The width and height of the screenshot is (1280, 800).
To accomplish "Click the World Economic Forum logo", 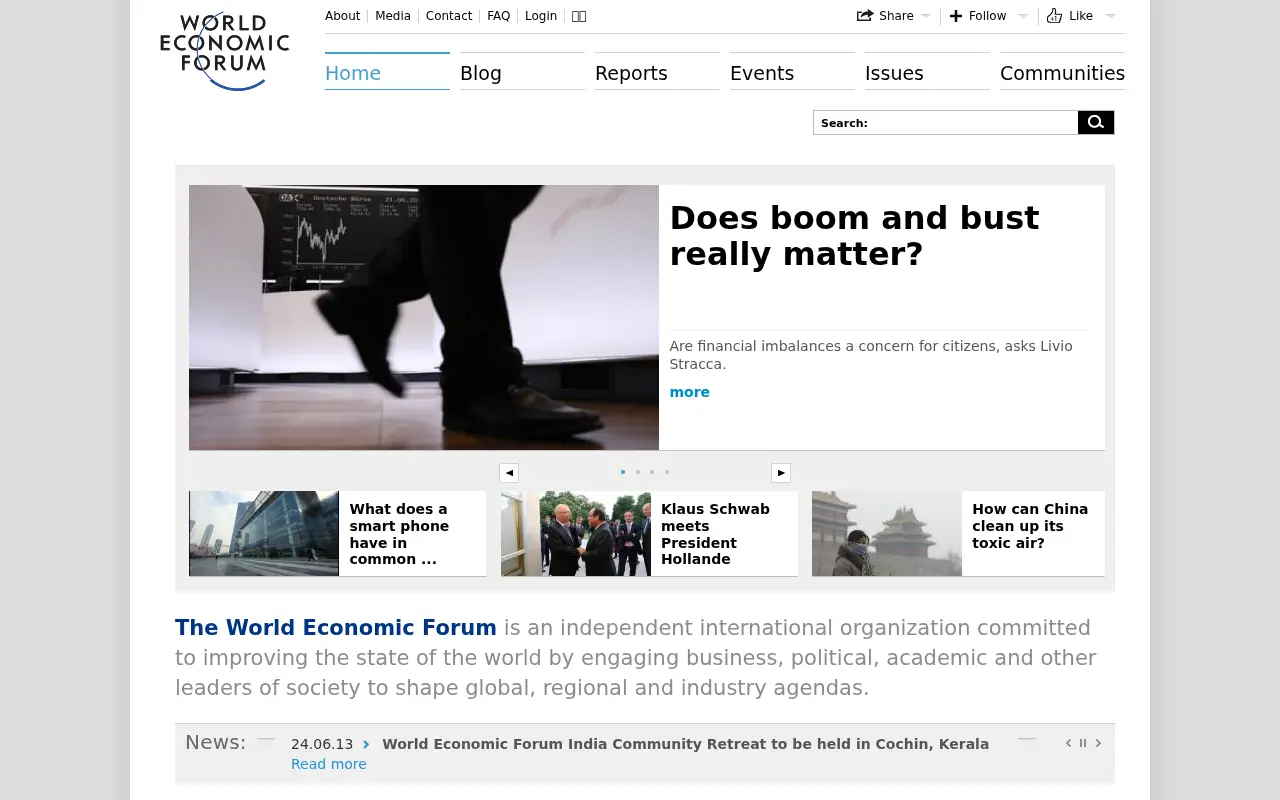I will (x=224, y=51).
